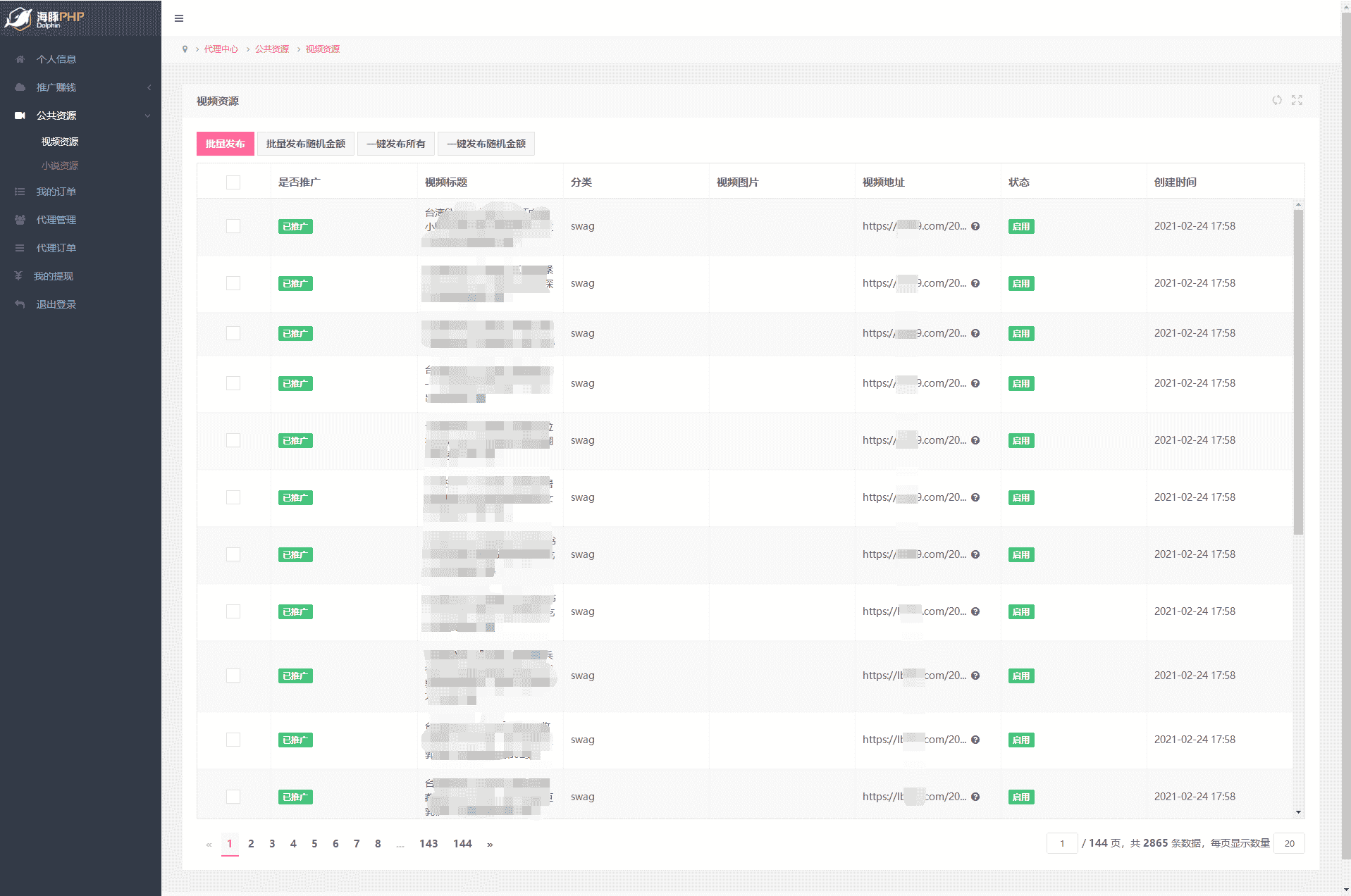Open the 小说资源 submenu item
Viewport: 1351px width, 896px height.
[x=60, y=166]
